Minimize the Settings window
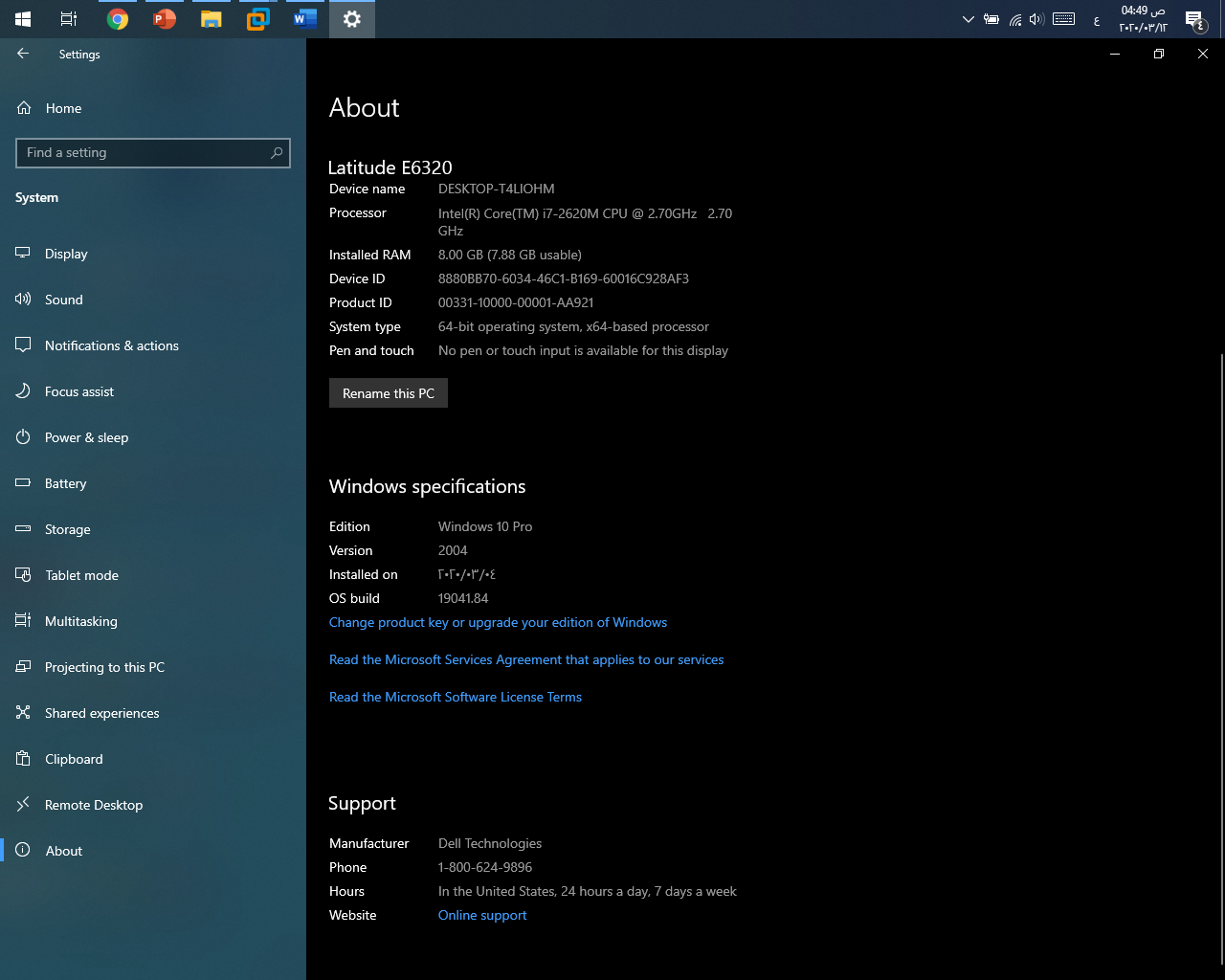This screenshot has height=980, width=1225. (1114, 55)
